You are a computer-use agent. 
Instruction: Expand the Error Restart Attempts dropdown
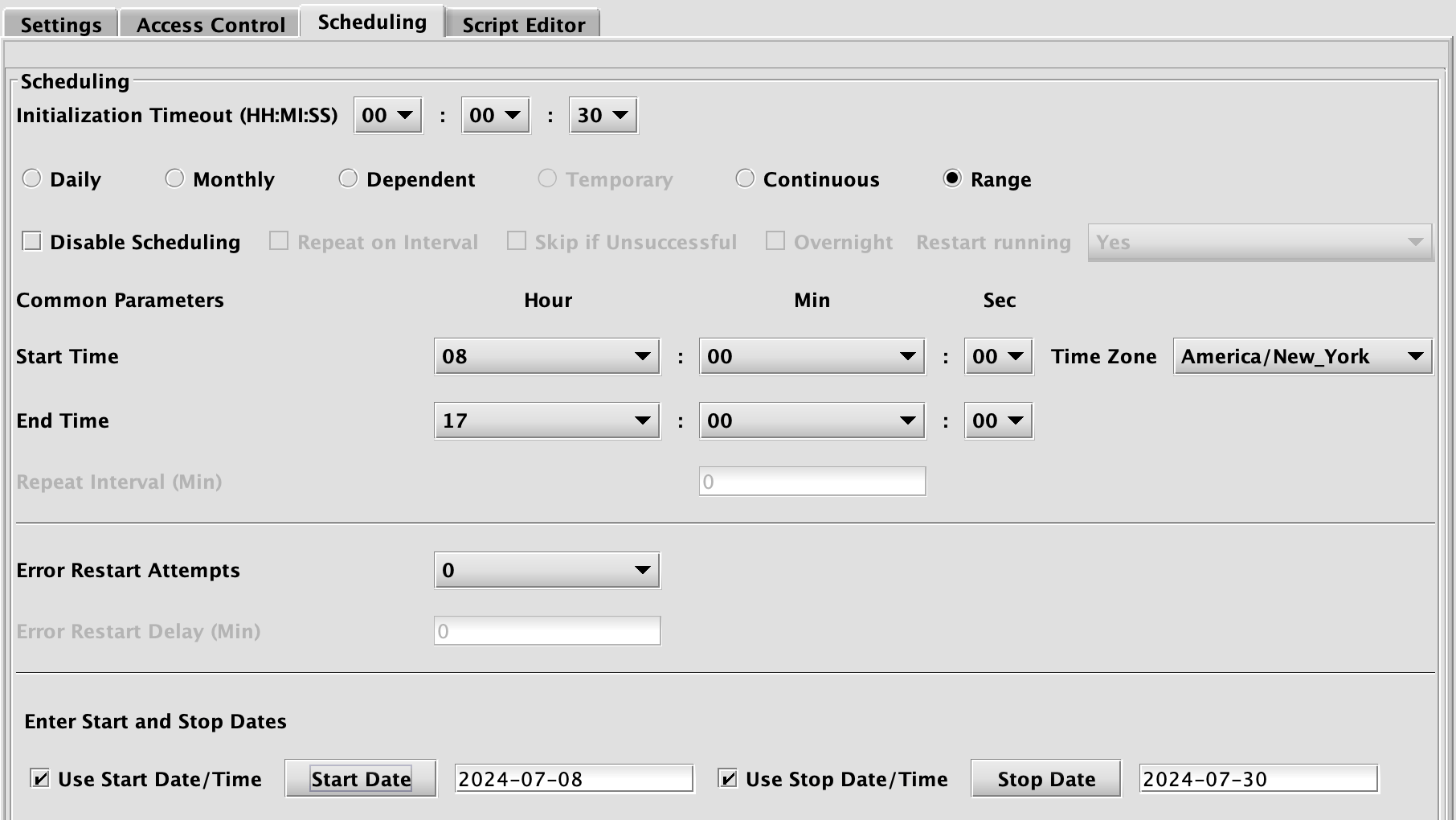[x=546, y=570]
